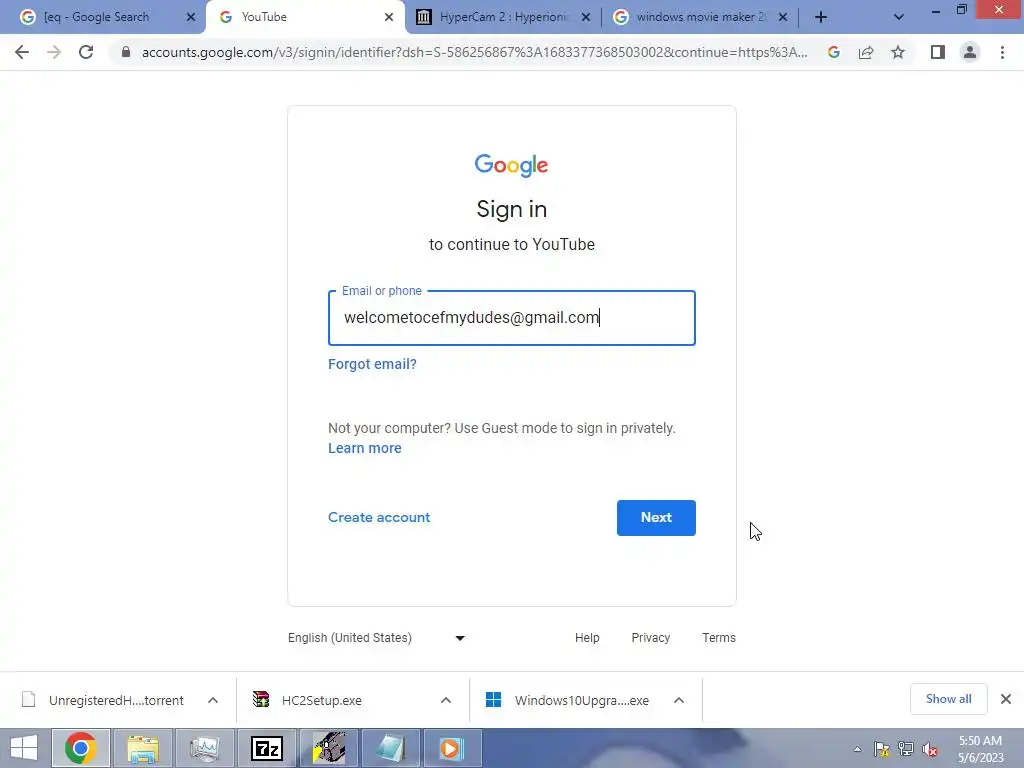
Task: Open File Explorer from the taskbar
Action: click(143, 748)
